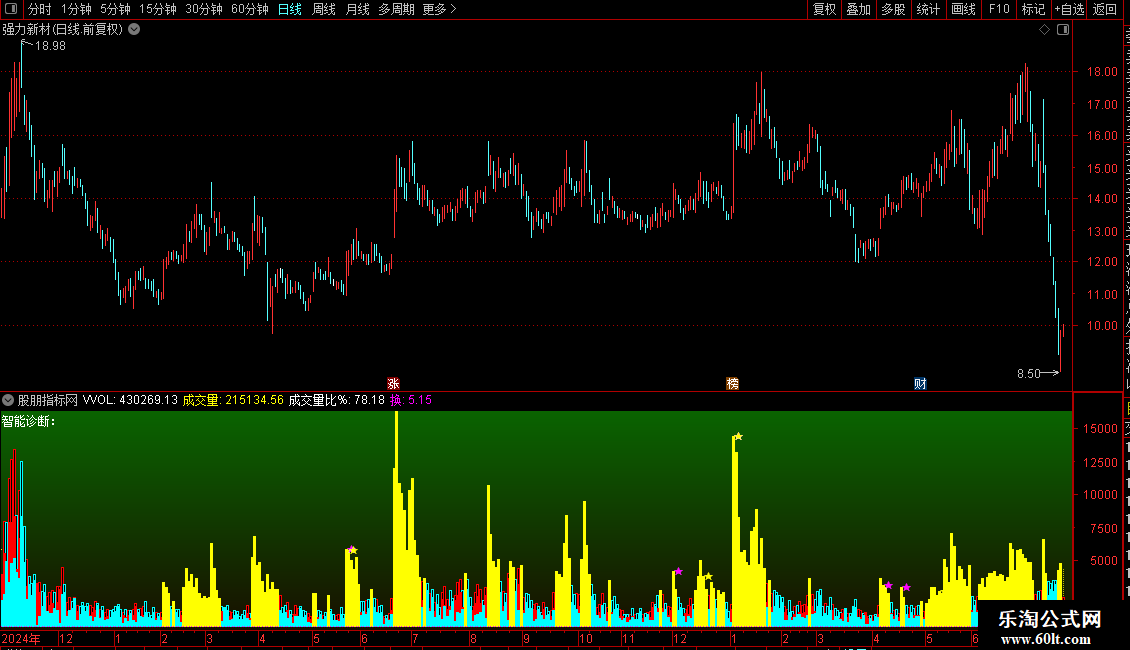
Task: Click the 智能诊断 label
Action: click(x=28, y=422)
